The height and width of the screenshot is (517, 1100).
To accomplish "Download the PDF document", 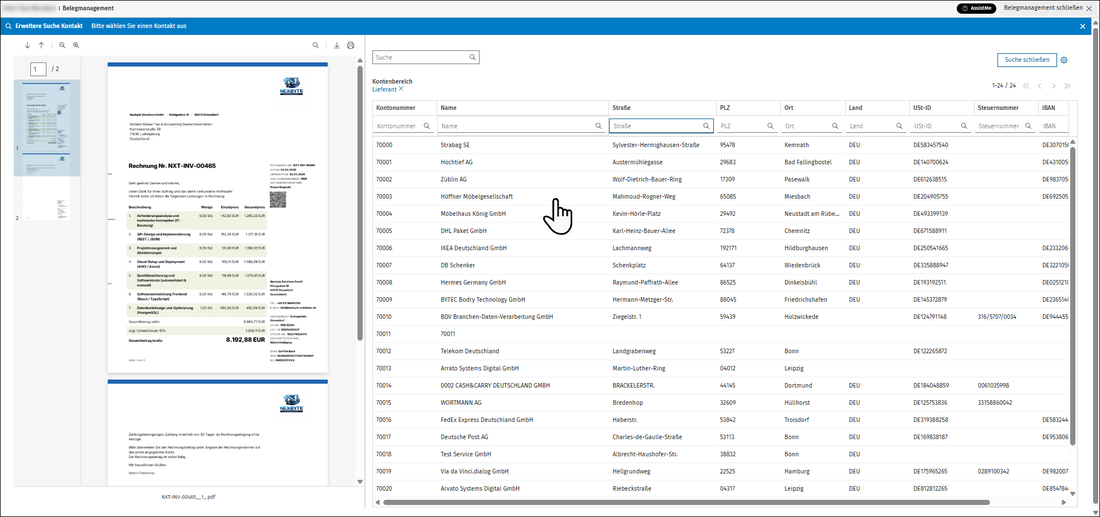I will [337, 45].
